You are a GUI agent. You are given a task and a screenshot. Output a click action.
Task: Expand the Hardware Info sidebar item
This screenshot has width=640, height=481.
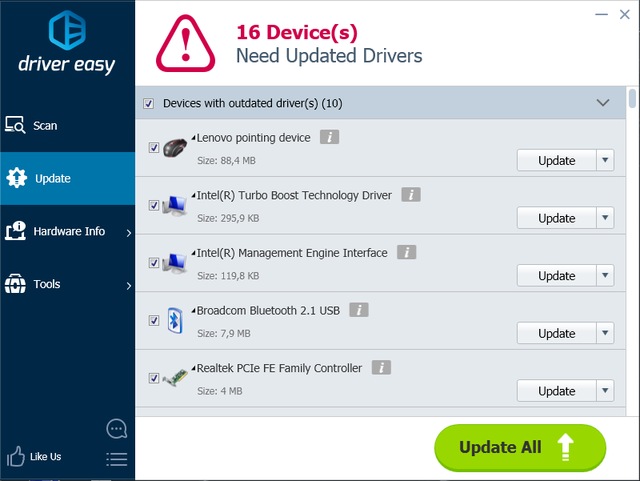(x=68, y=232)
